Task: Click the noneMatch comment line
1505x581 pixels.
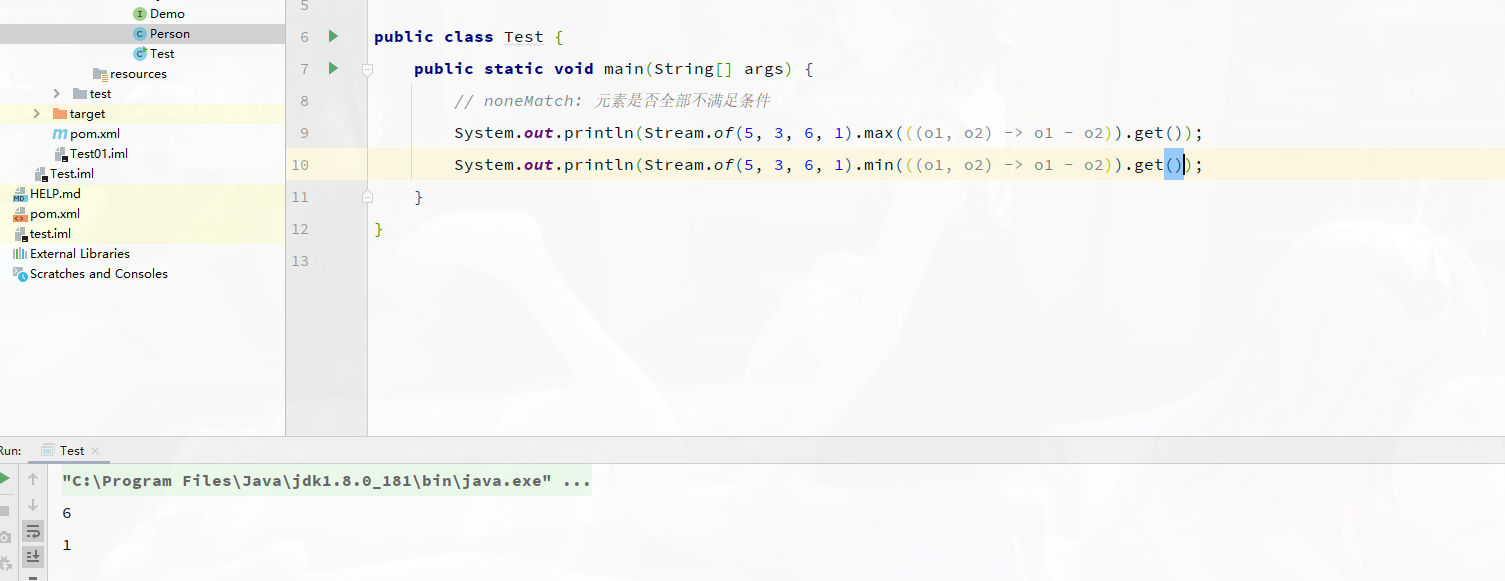Action: click(612, 101)
